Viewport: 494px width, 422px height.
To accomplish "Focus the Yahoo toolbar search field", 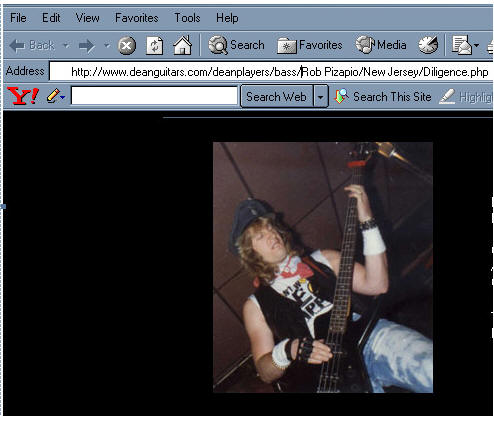I will (x=154, y=96).
